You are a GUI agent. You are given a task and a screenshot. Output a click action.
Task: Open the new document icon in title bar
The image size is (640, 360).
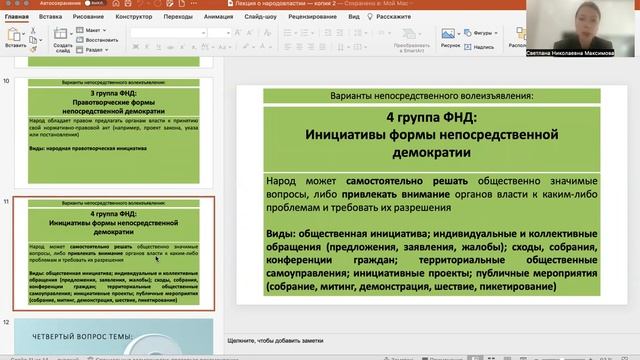tap(182, 3)
